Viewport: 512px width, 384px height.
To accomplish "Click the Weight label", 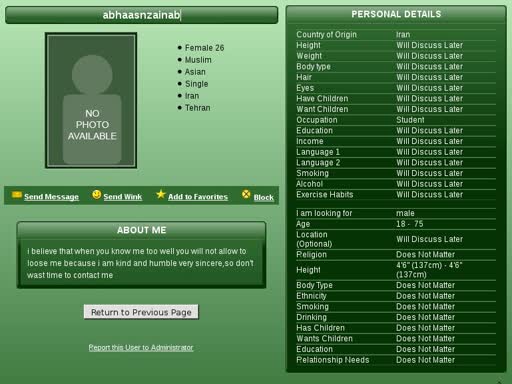I will pyautogui.click(x=309, y=56).
